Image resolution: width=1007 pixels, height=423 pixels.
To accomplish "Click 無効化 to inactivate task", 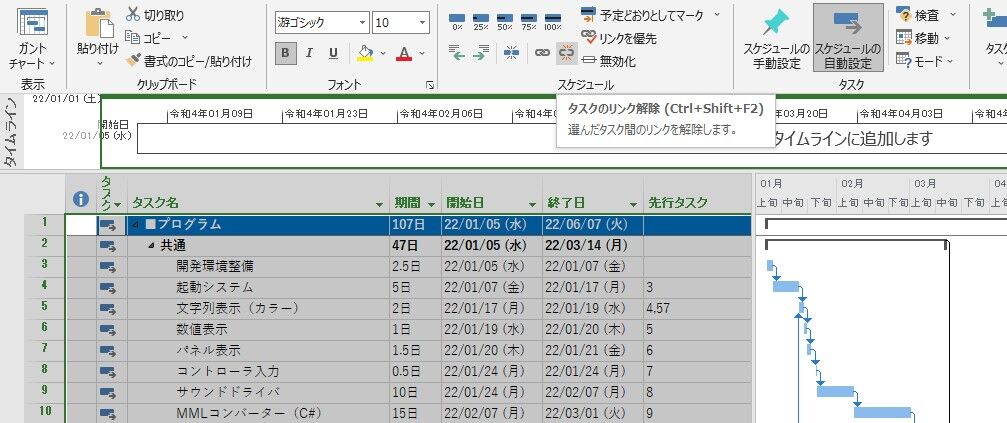I will coord(609,62).
